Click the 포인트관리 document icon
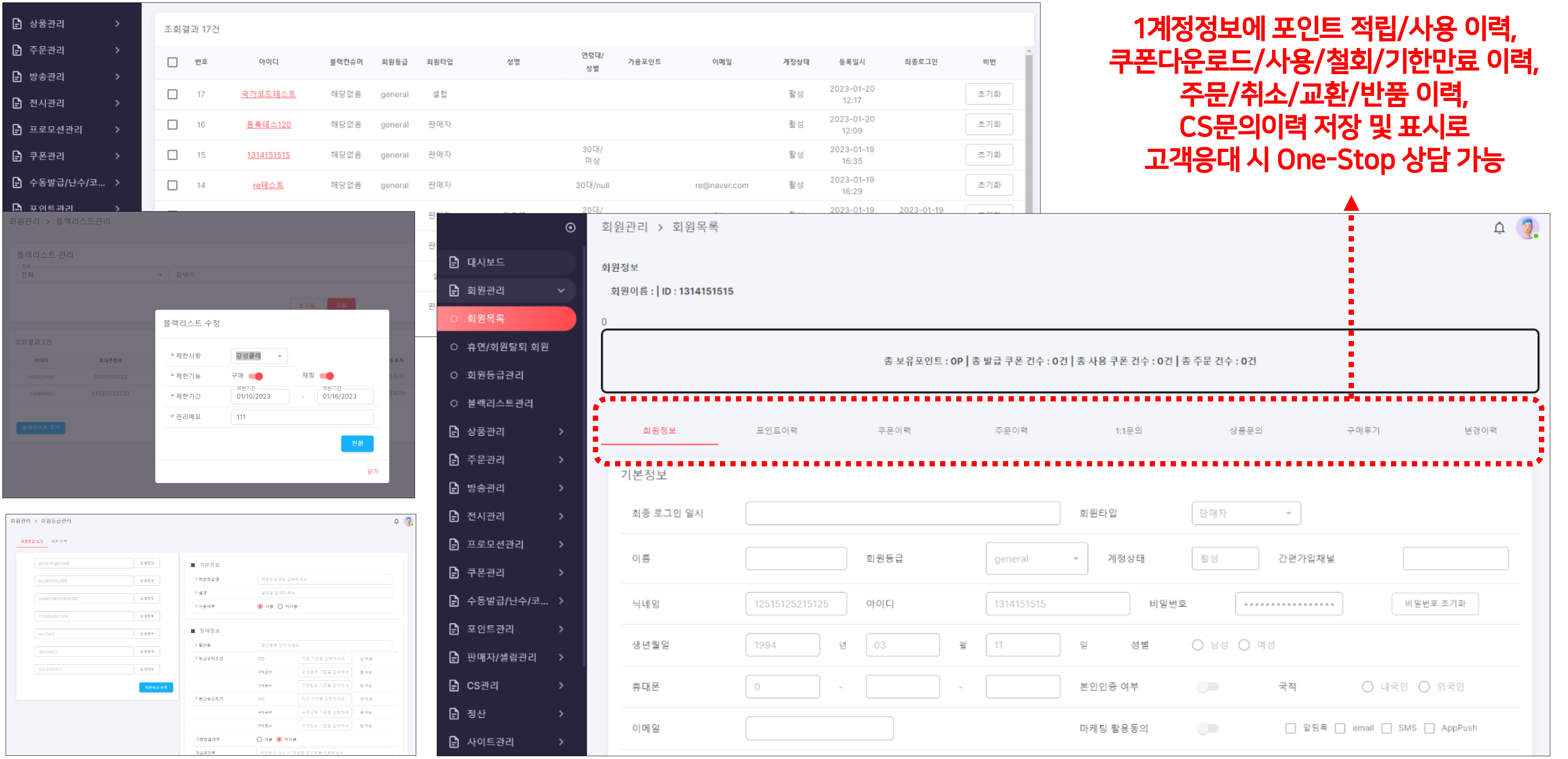This screenshot has width=1568, height=759. 454,629
